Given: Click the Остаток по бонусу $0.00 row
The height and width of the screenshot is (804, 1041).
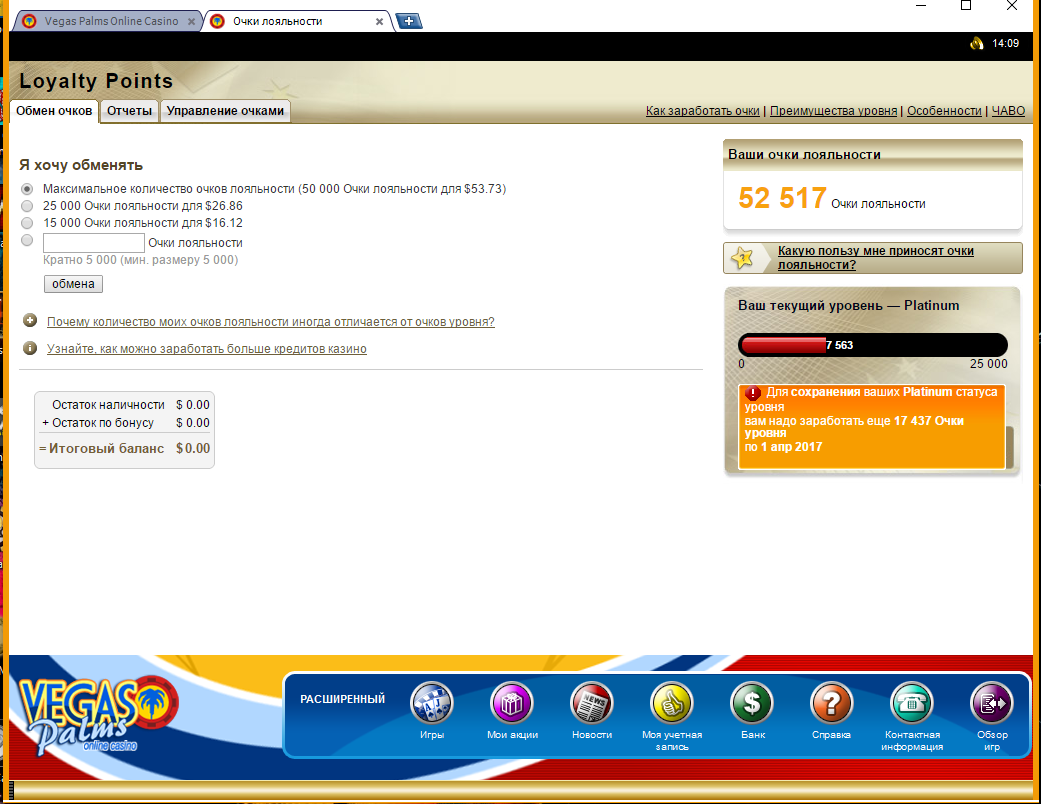Looking at the screenshot, I should 125,423.
